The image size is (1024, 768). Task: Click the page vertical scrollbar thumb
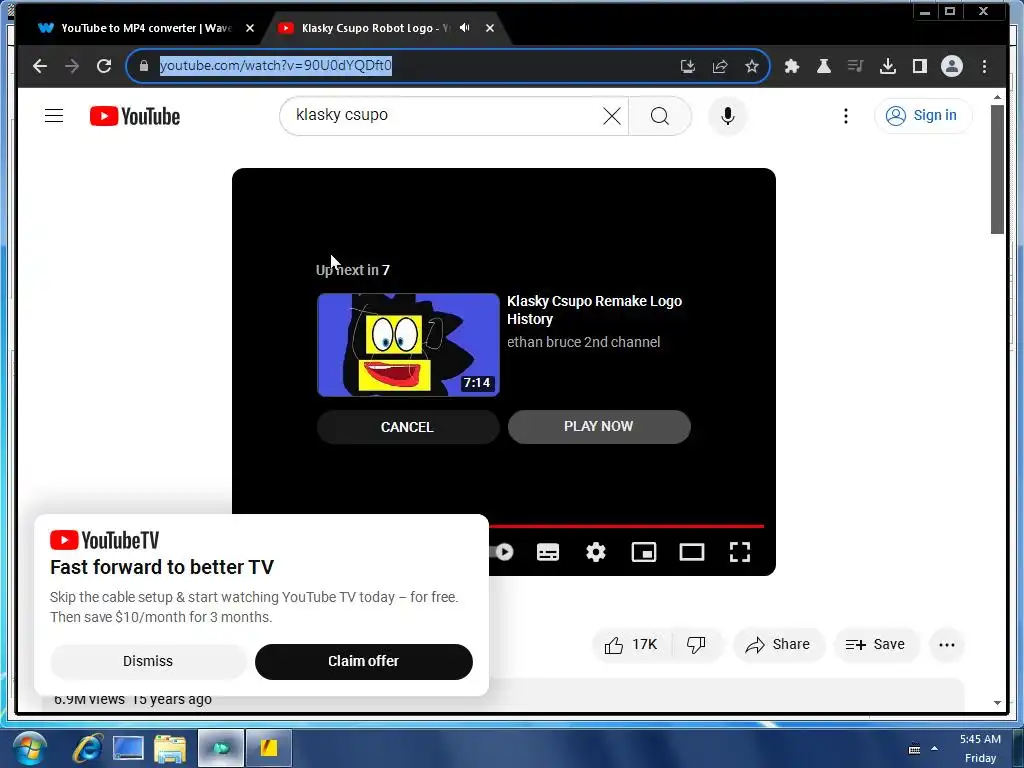tap(997, 168)
